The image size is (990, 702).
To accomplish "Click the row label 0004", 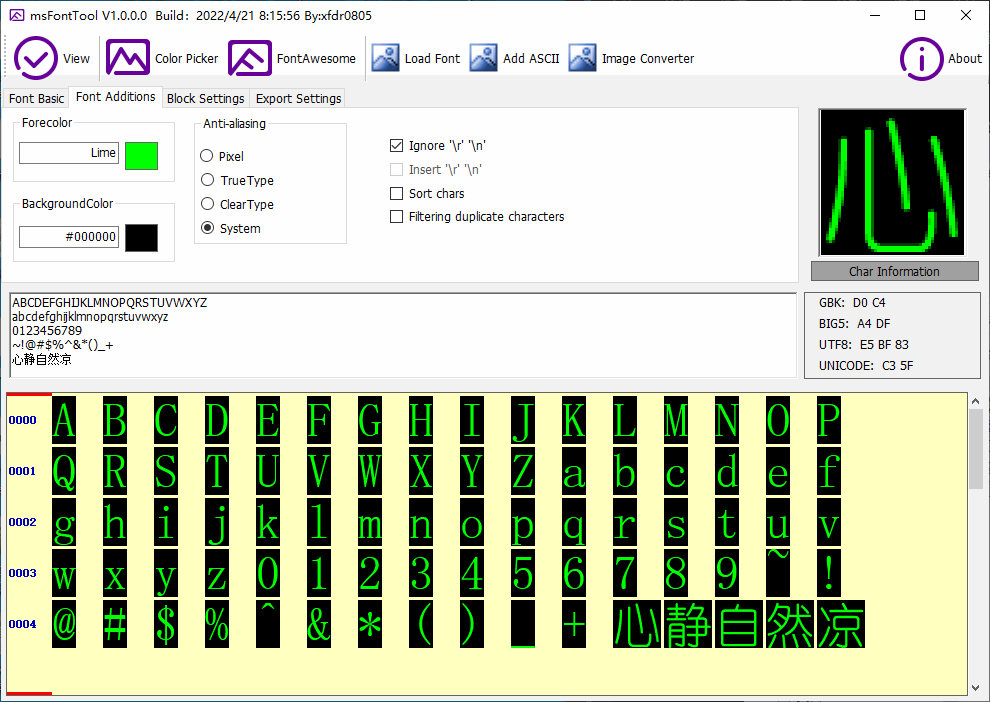I will click(x=23, y=624).
